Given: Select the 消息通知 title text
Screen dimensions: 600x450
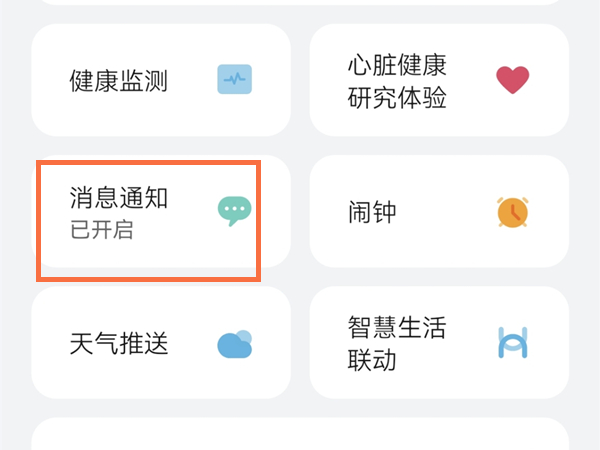Looking at the screenshot, I should (x=118, y=197).
